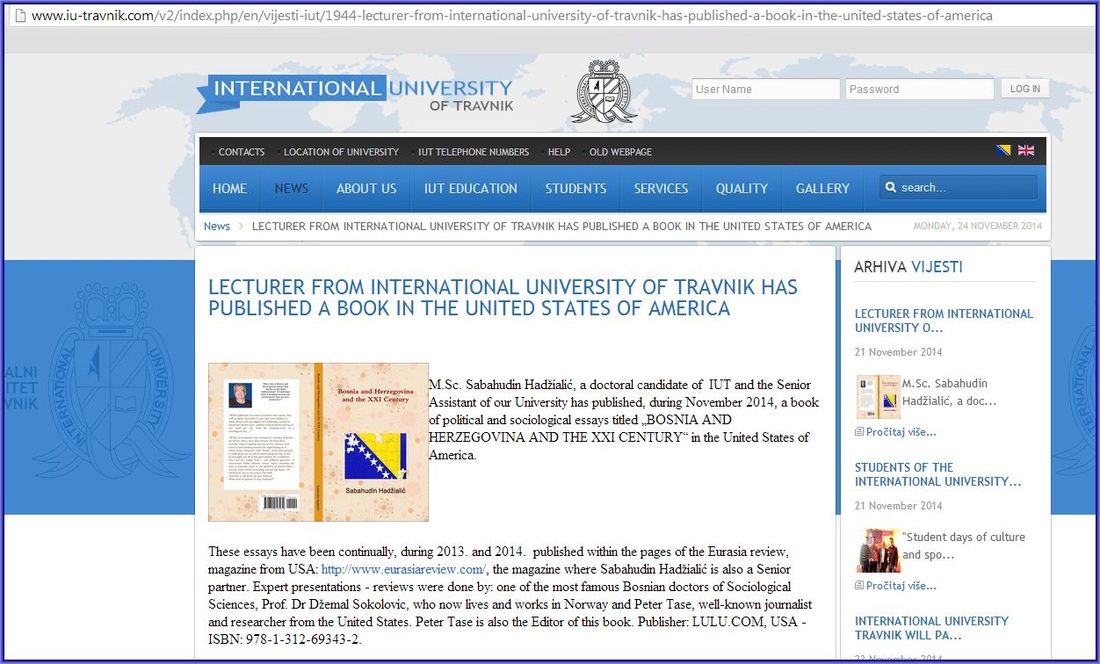Viewport: 1100px width, 664px height.
Task: Click first sidebar date 21 November 2014
Action: [898, 352]
